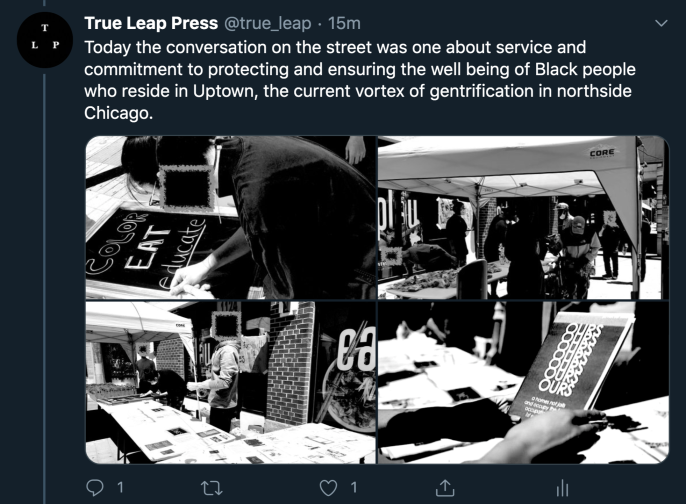
Task: View tweet analytics bar chart icon
Action: pos(562,488)
